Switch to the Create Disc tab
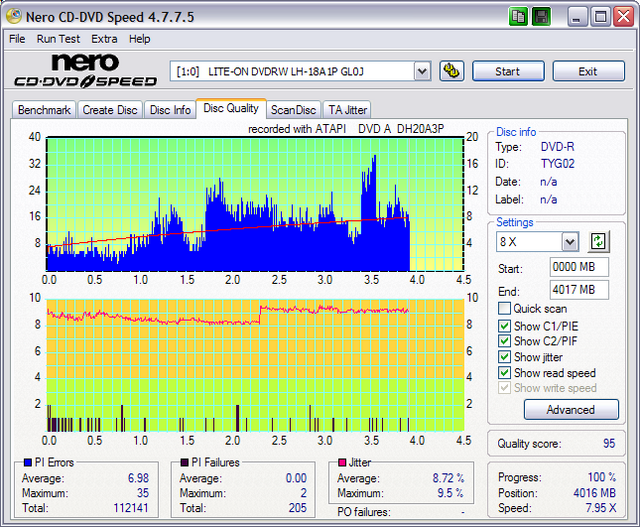This screenshot has width=640, height=527. (x=110, y=110)
